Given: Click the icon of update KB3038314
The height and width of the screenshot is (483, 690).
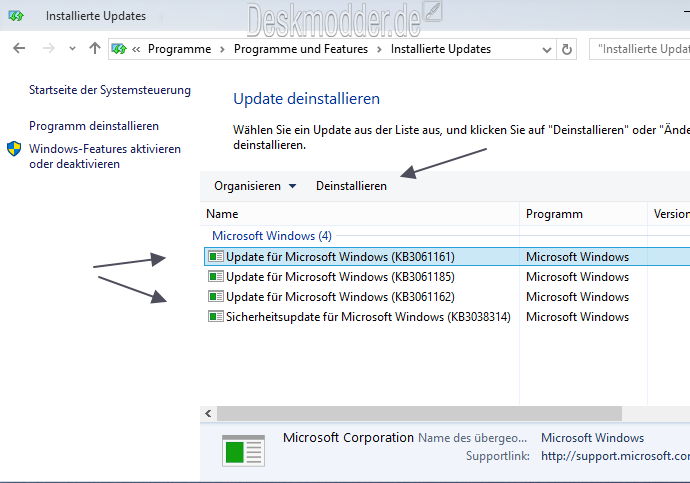Looking at the screenshot, I should pyautogui.click(x=216, y=316).
